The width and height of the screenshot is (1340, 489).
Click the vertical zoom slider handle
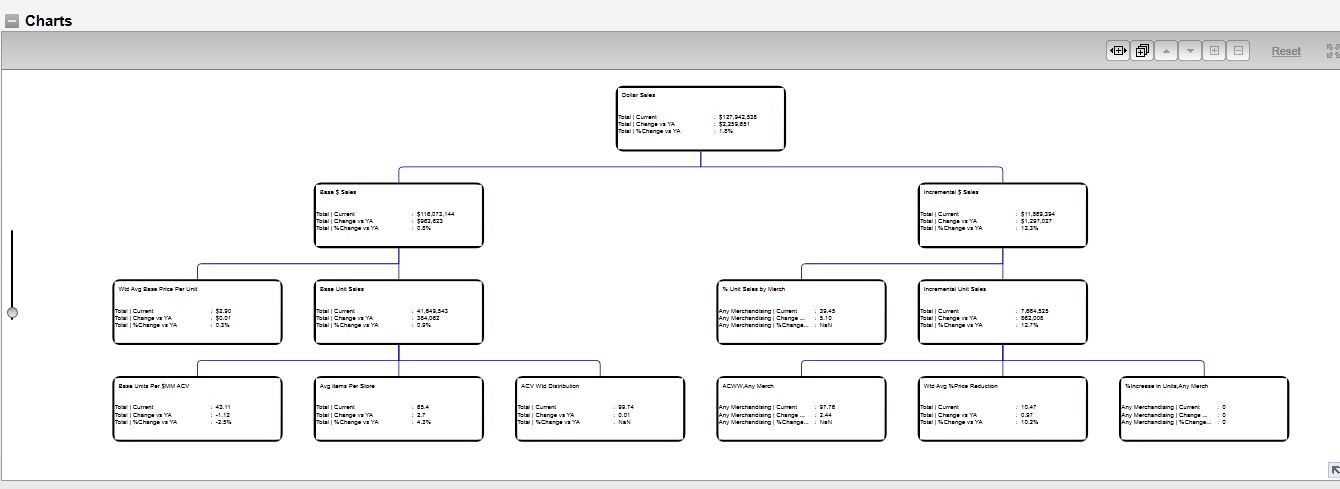pyautogui.click(x=12, y=313)
